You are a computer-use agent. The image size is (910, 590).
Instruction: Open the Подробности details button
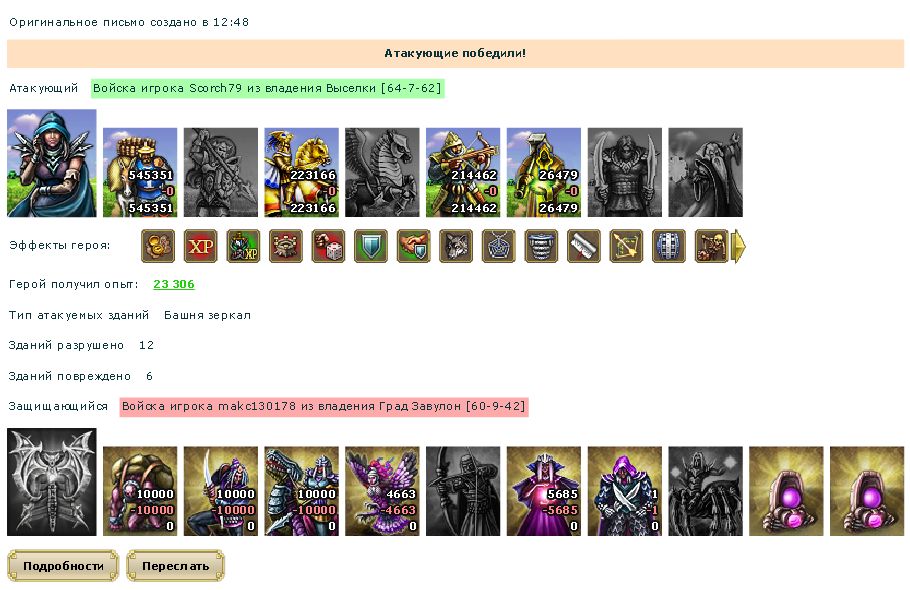[63, 566]
